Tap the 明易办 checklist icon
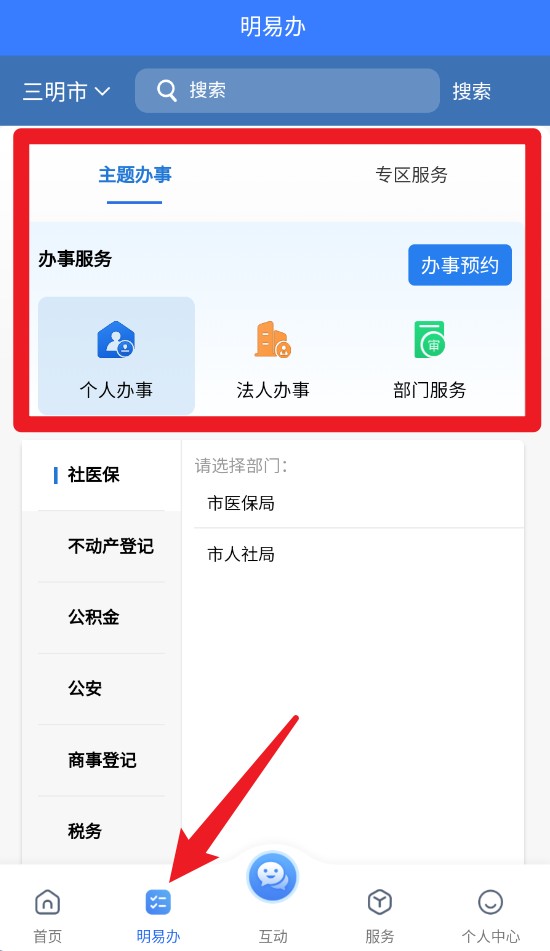Screen dimensions: 550x951 pyautogui.click(x=158, y=902)
